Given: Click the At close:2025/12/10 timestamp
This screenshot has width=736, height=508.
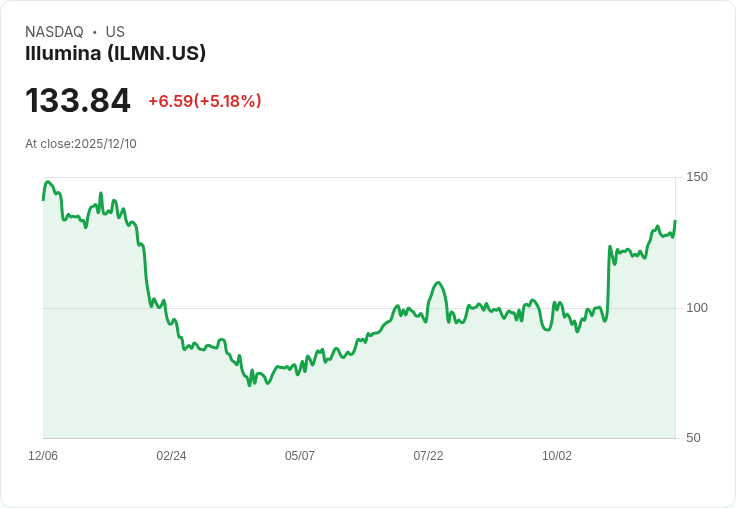Looking at the screenshot, I should (81, 144).
